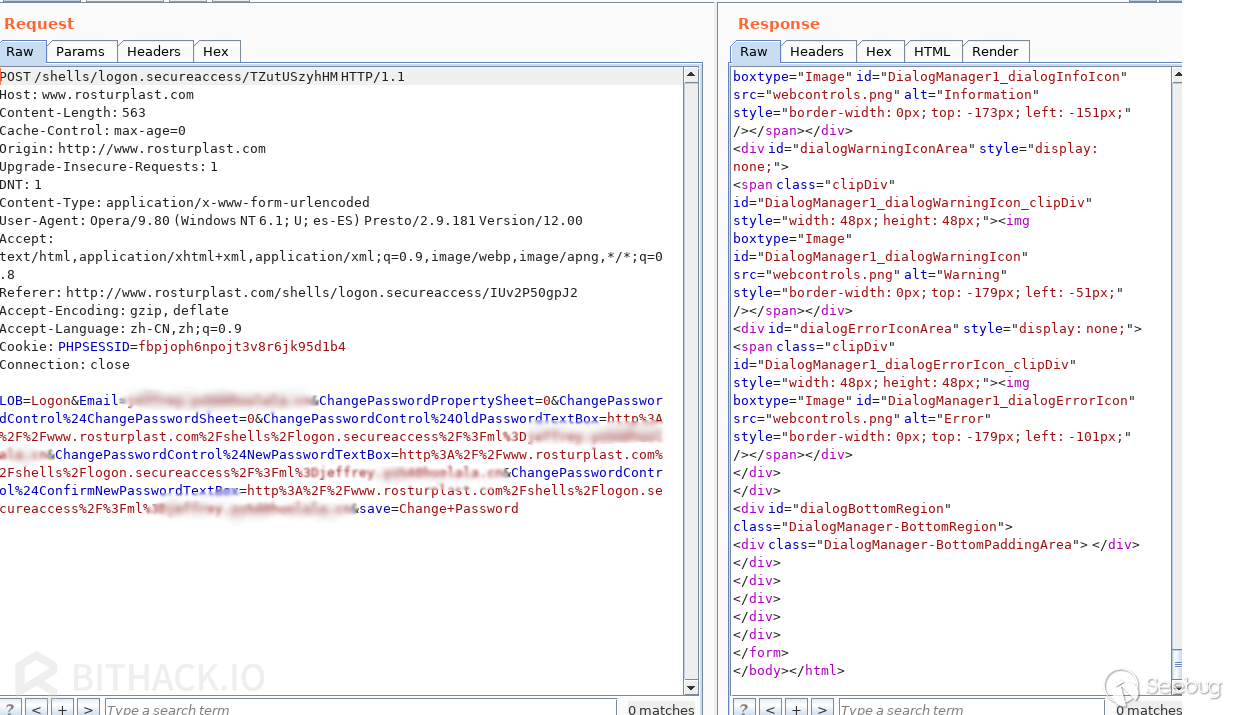View the Response HTML tab
Viewport: 1250px width, 715px height.
click(x=932, y=51)
